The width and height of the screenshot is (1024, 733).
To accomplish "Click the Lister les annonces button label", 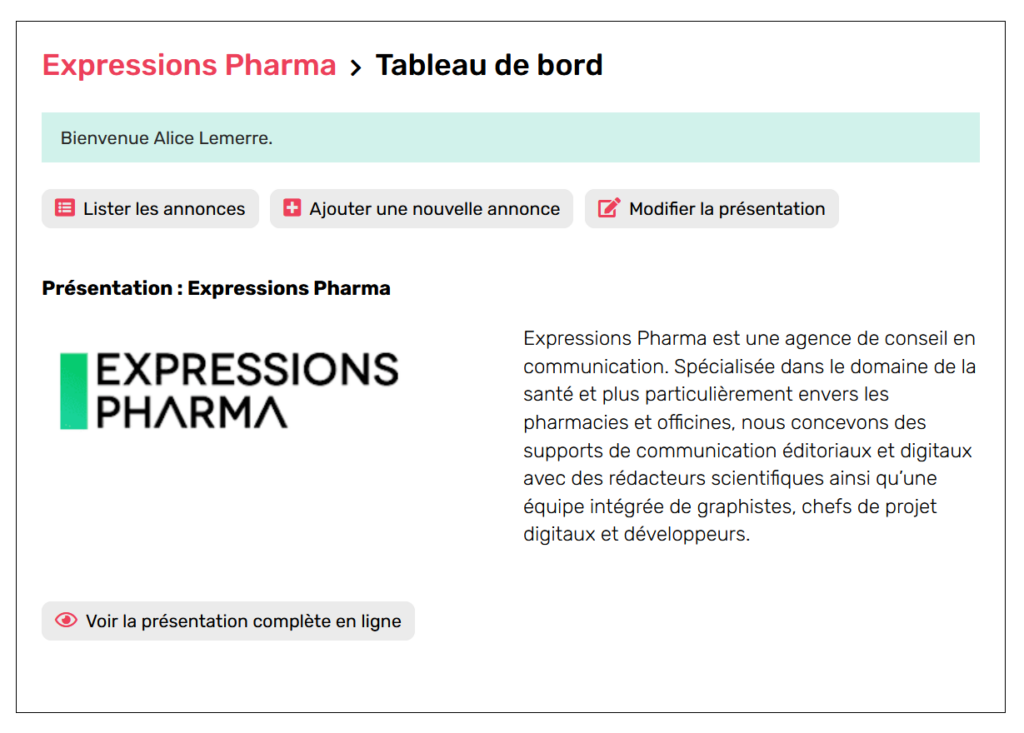I will tap(164, 209).
